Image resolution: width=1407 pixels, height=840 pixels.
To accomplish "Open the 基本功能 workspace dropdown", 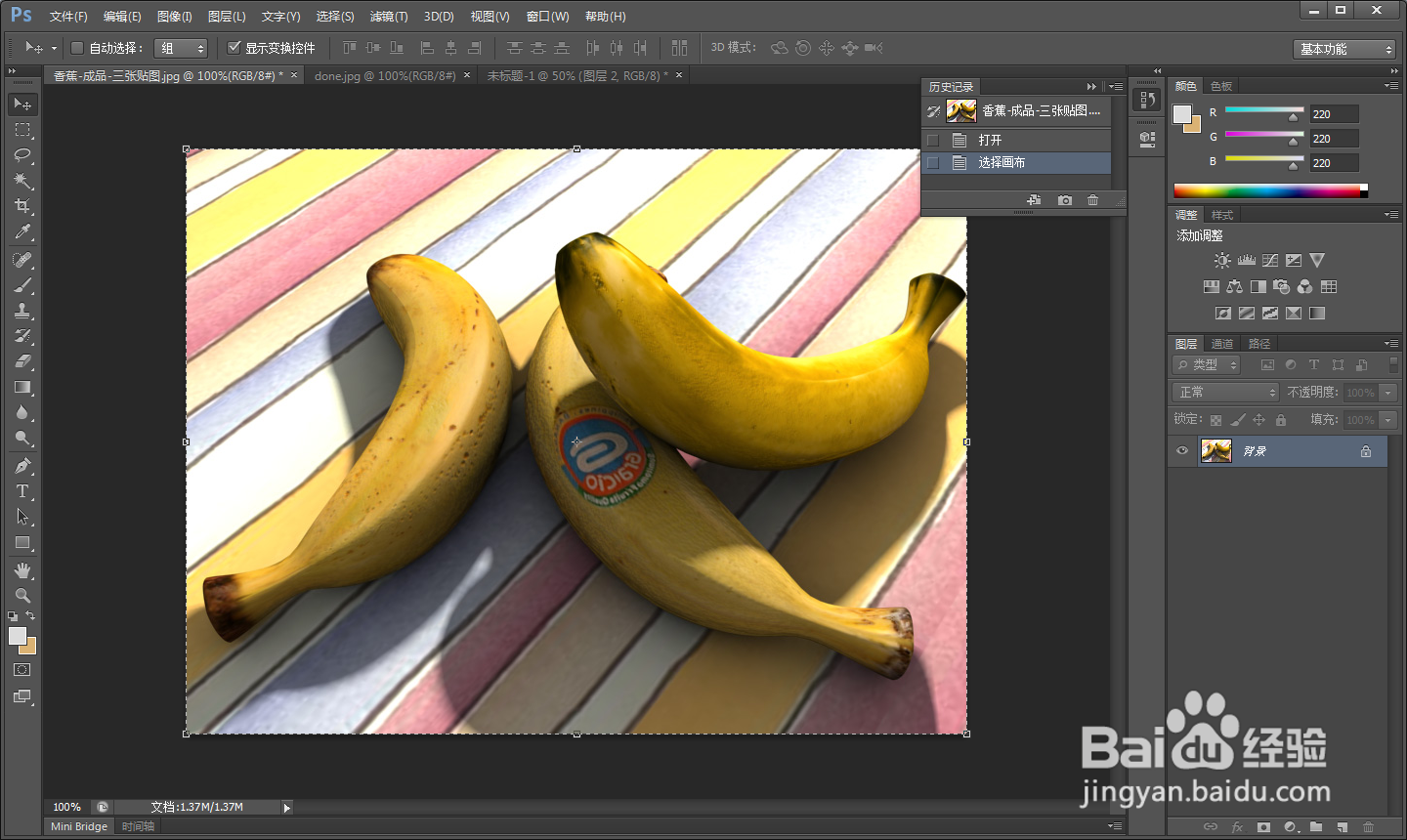I will tap(1343, 49).
